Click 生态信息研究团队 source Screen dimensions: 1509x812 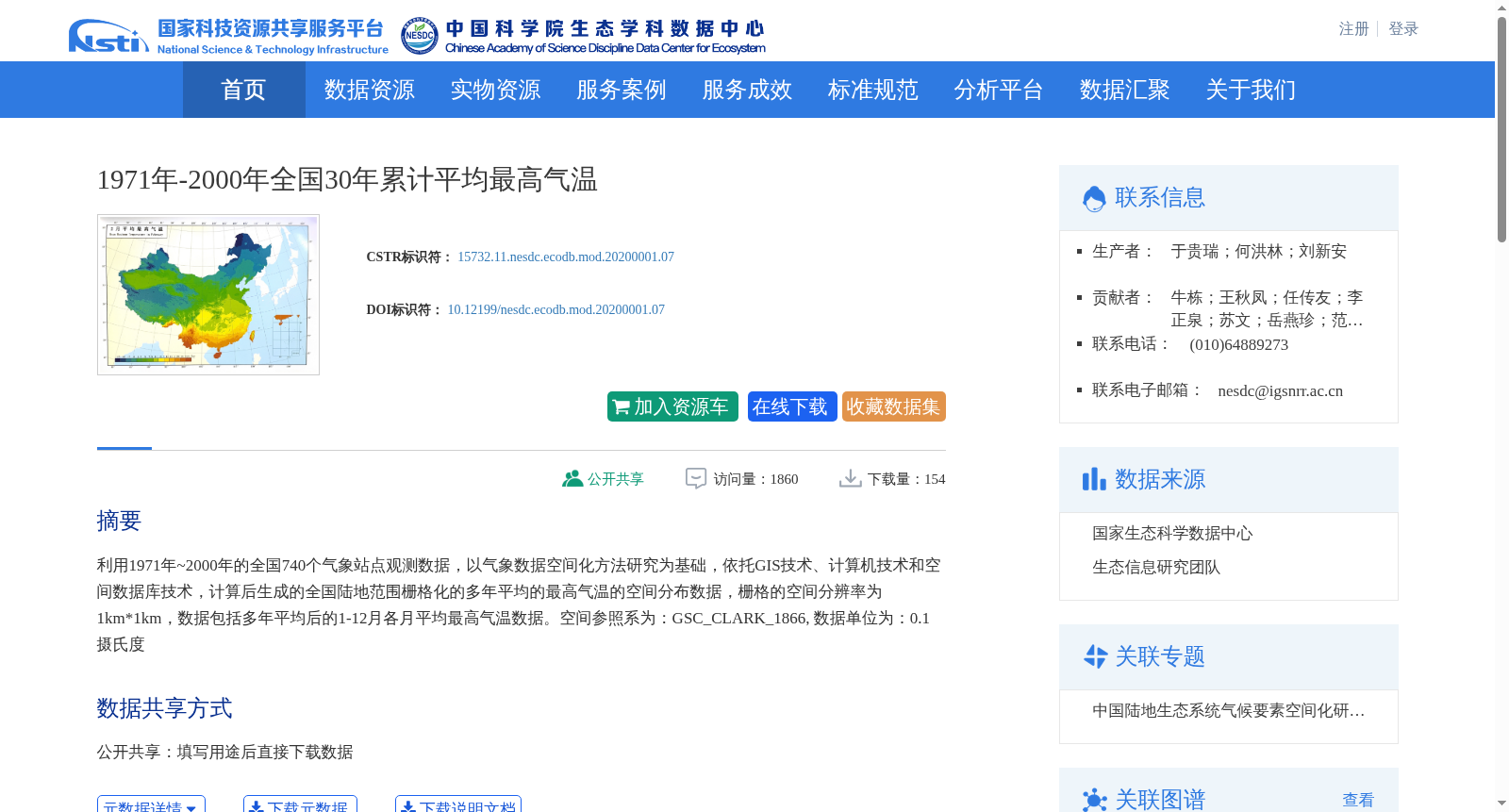1156,567
